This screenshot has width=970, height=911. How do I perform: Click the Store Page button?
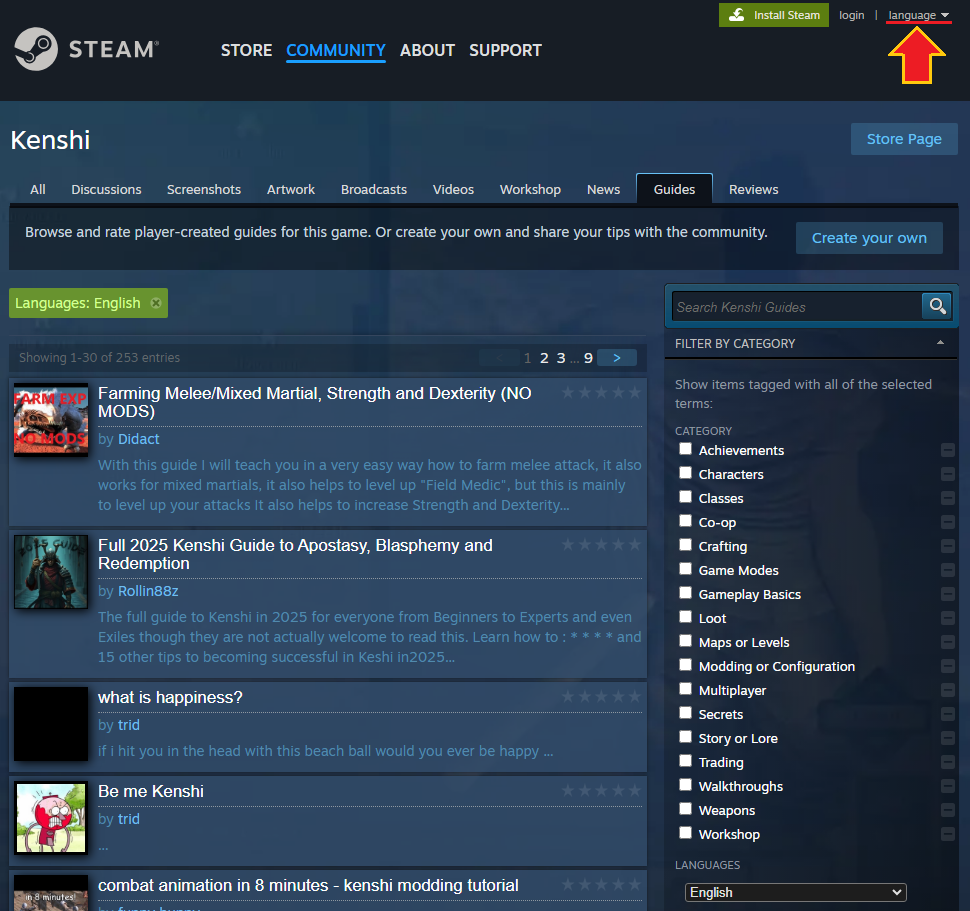(904, 139)
